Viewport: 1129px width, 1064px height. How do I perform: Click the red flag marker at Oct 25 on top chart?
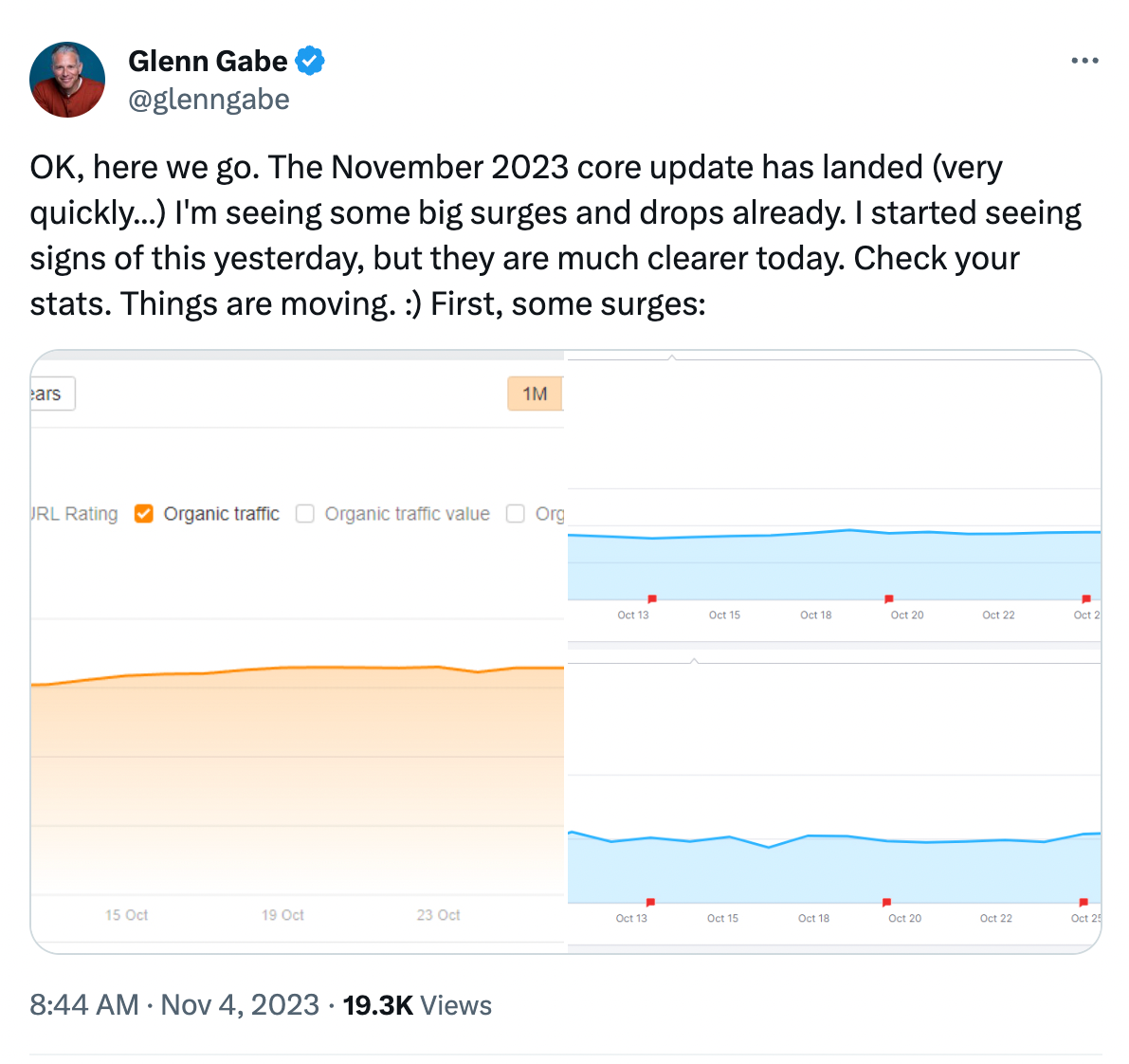click(x=1084, y=598)
